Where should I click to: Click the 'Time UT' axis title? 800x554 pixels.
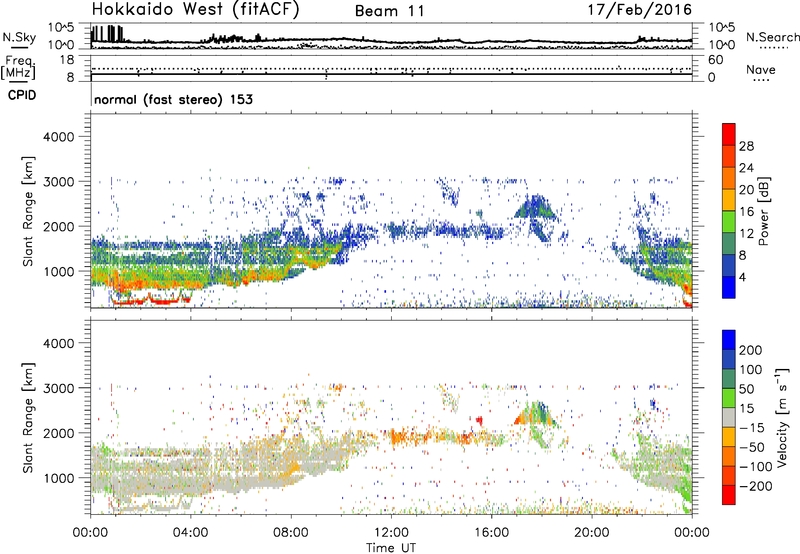[391, 548]
